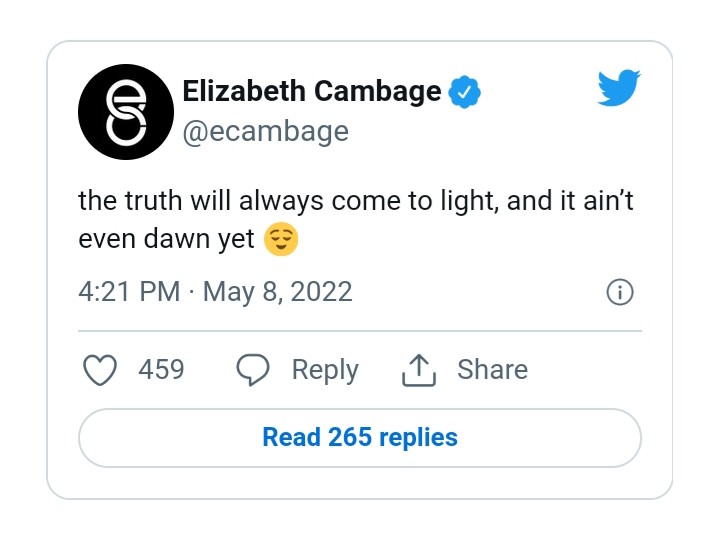
Task: Open Elizabeth Cambage's display name link
Action: pos(311,92)
